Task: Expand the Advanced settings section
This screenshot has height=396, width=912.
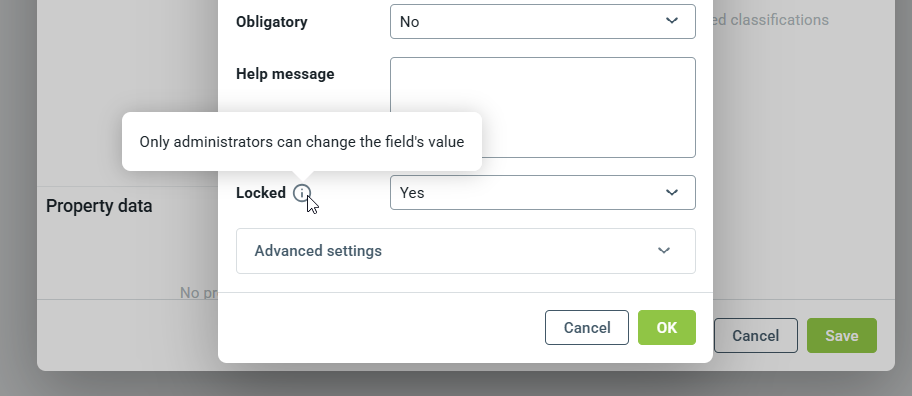Action: (x=465, y=251)
